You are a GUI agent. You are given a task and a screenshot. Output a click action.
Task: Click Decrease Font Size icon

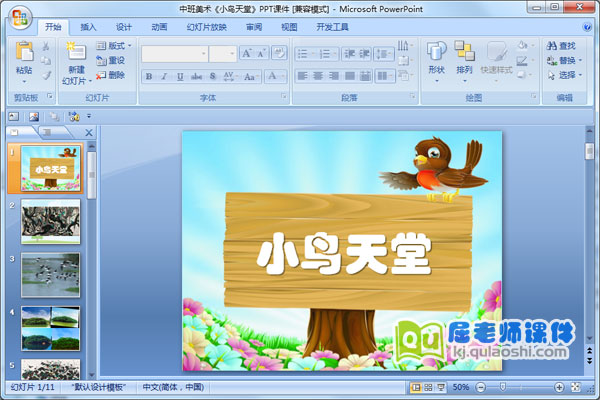[261, 54]
